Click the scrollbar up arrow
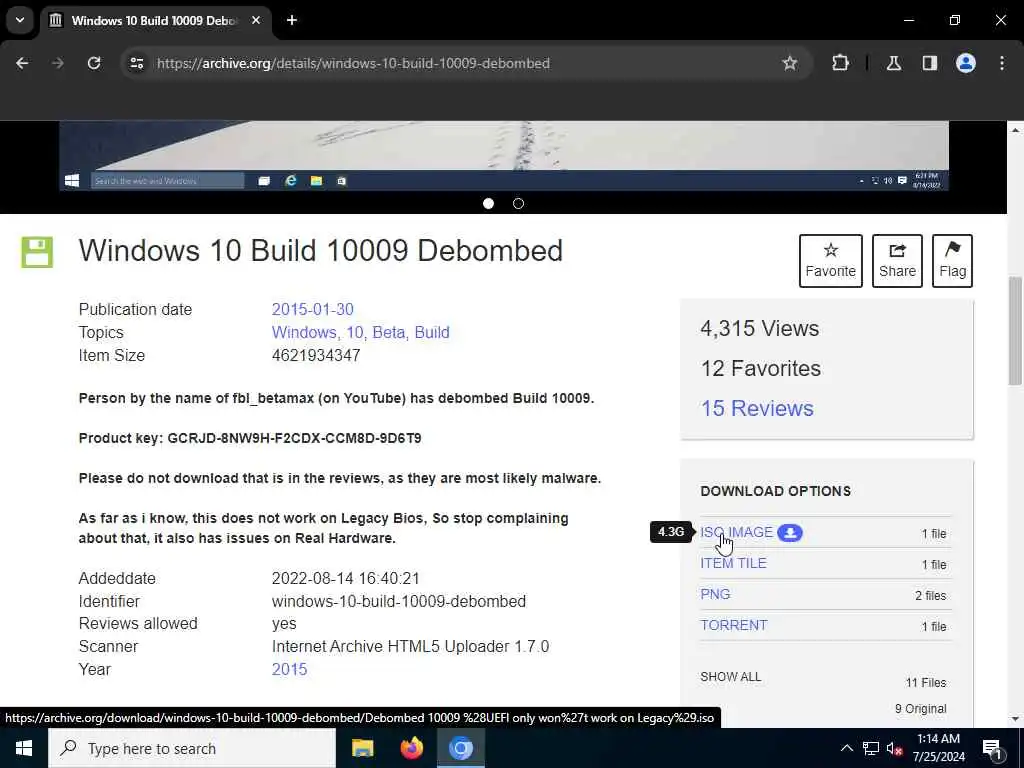This screenshot has width=1024, height=768. tap(1015, 131)
